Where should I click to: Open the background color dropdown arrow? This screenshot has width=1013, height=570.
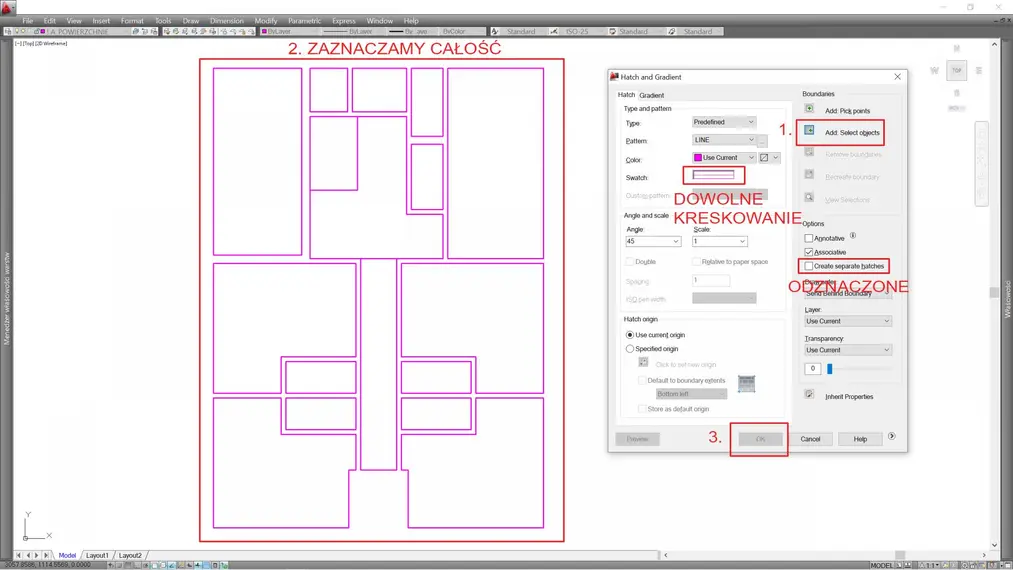point(776,158)
